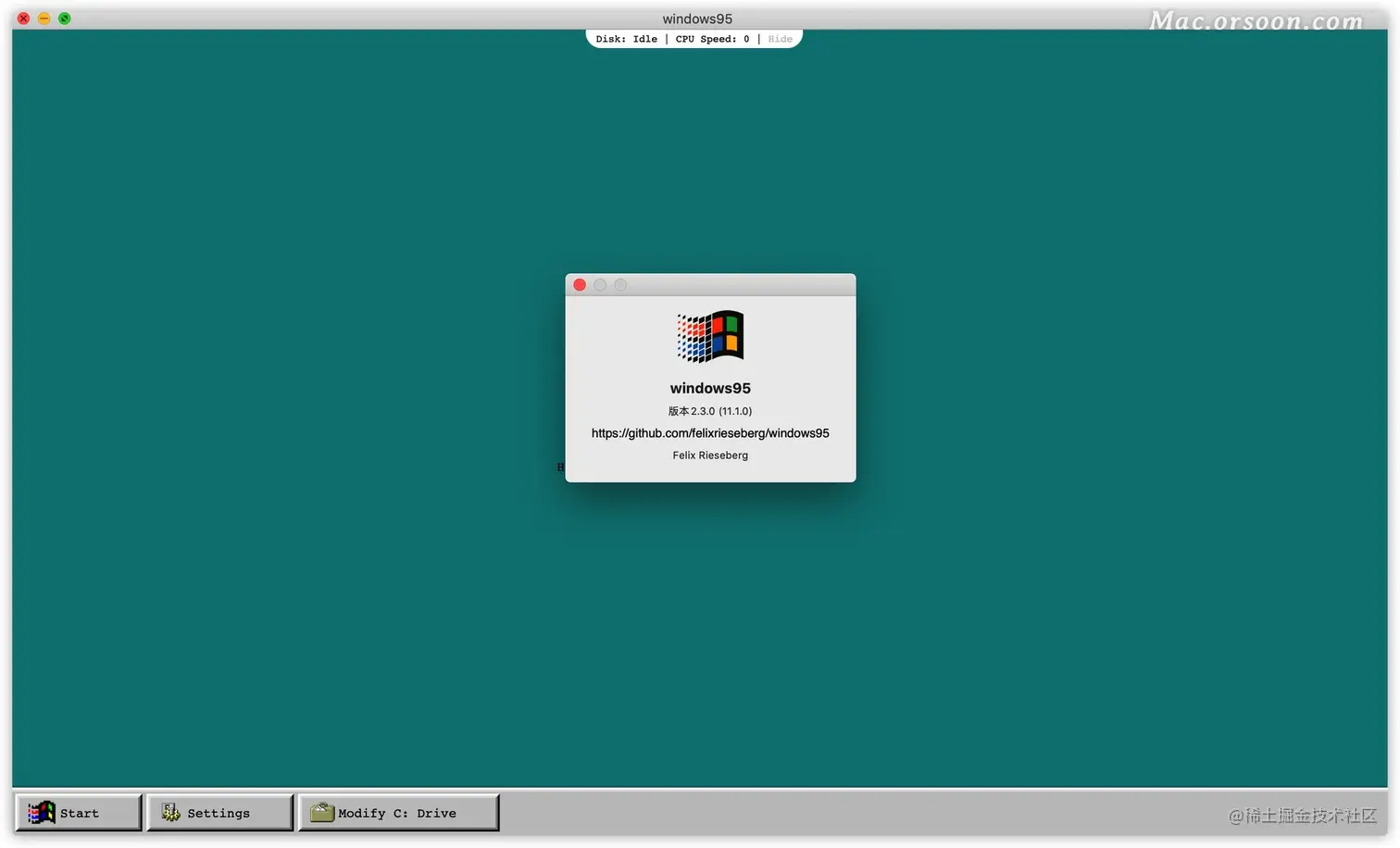Screen dimensions: 1400x848
Task: Click the Modify C: Drive button
Action: tap(399, 813)
